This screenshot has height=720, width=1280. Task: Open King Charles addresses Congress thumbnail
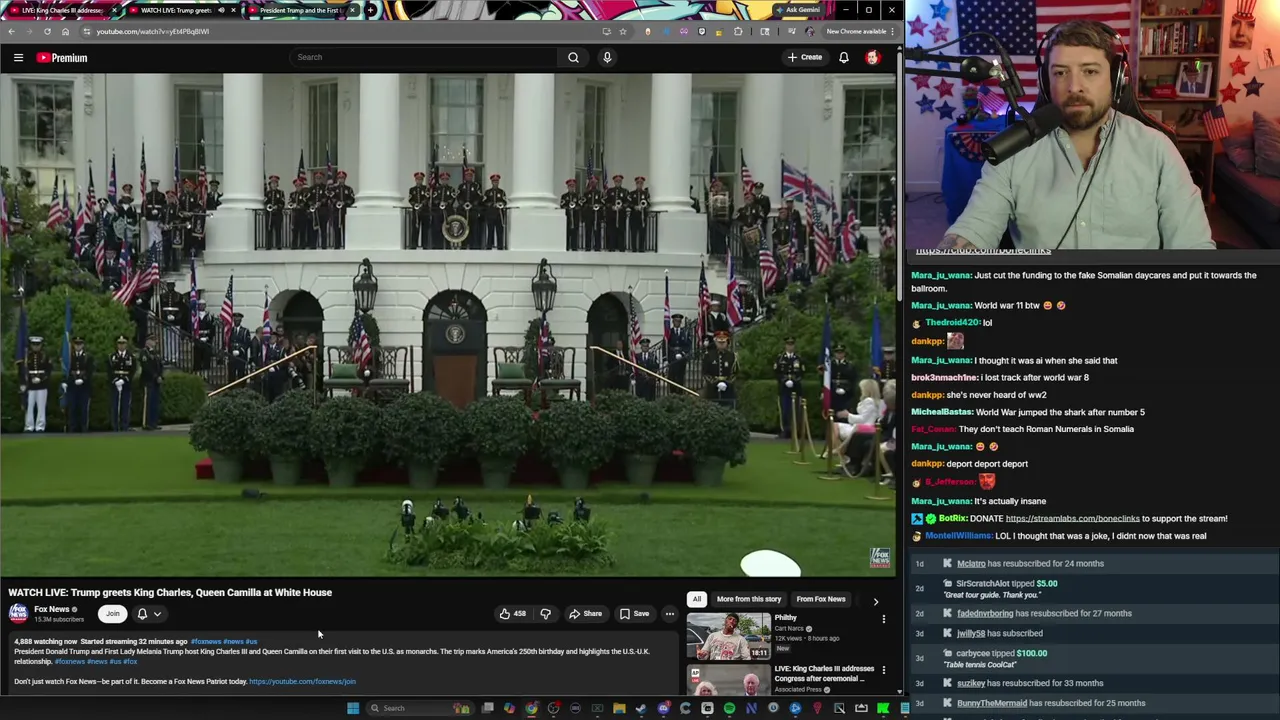click(x=728, y=679)
